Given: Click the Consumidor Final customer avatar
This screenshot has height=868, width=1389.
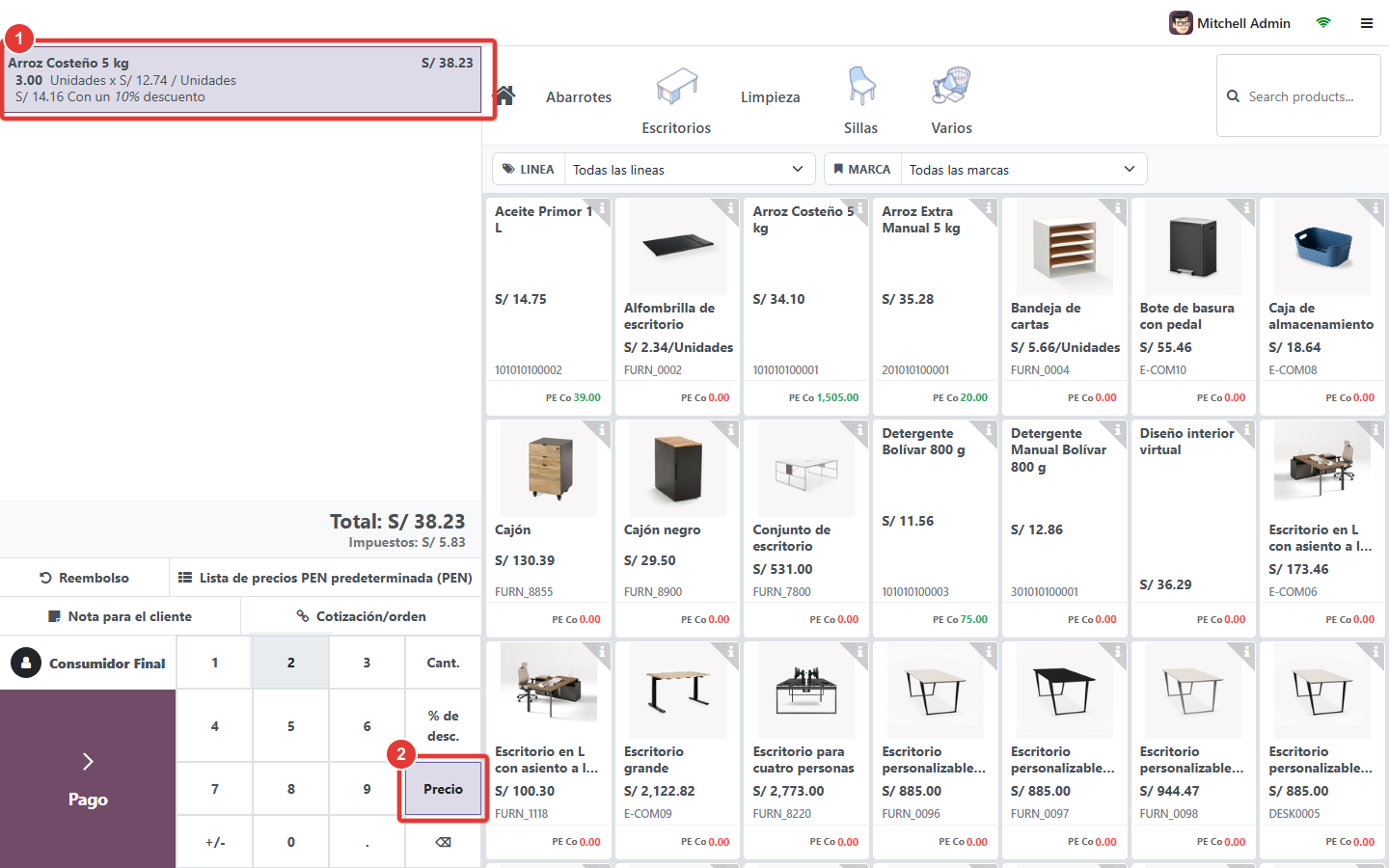Looking at the screenshot, I should [26, 663].
